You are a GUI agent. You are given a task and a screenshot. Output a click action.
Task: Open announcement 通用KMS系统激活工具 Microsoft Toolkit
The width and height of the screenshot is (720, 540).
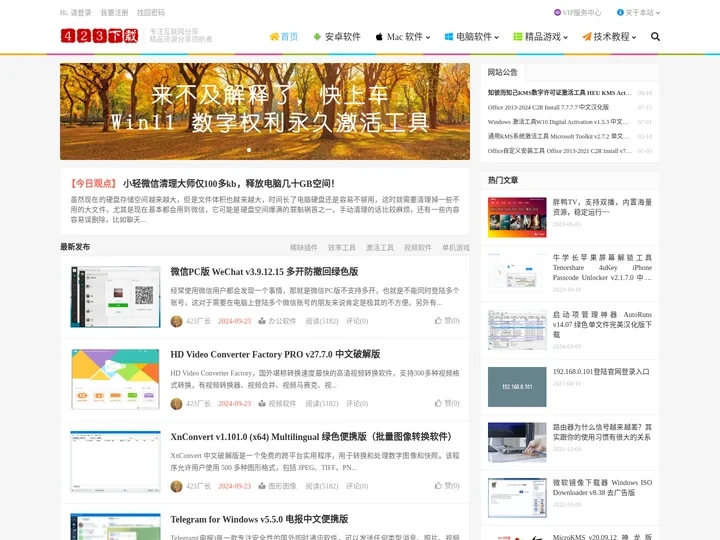558,136
